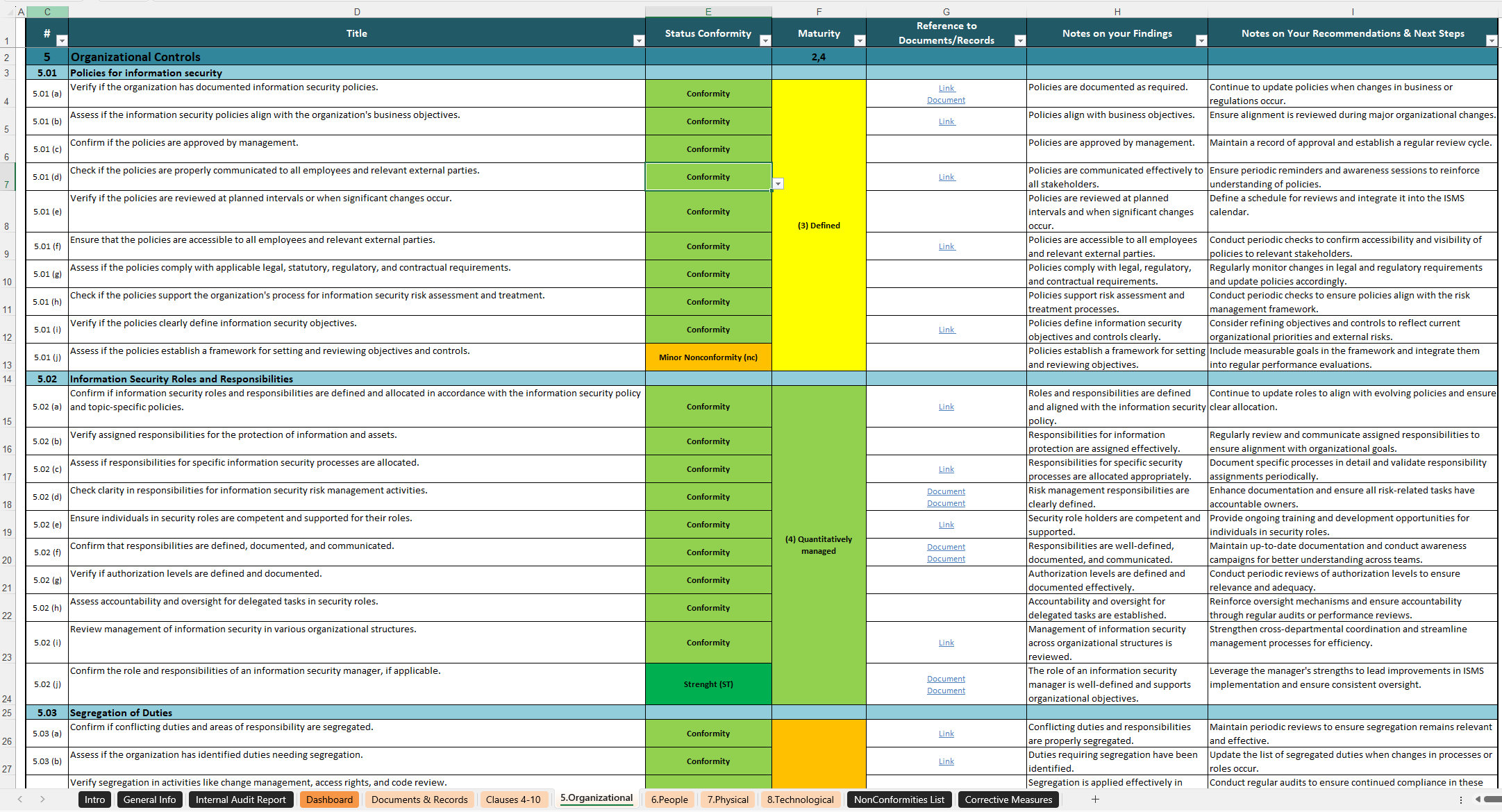Viewport: 1502px width, 812px height.
Task: Open the Status Conformity column filter dropdown
Action: tap(765, 41)
